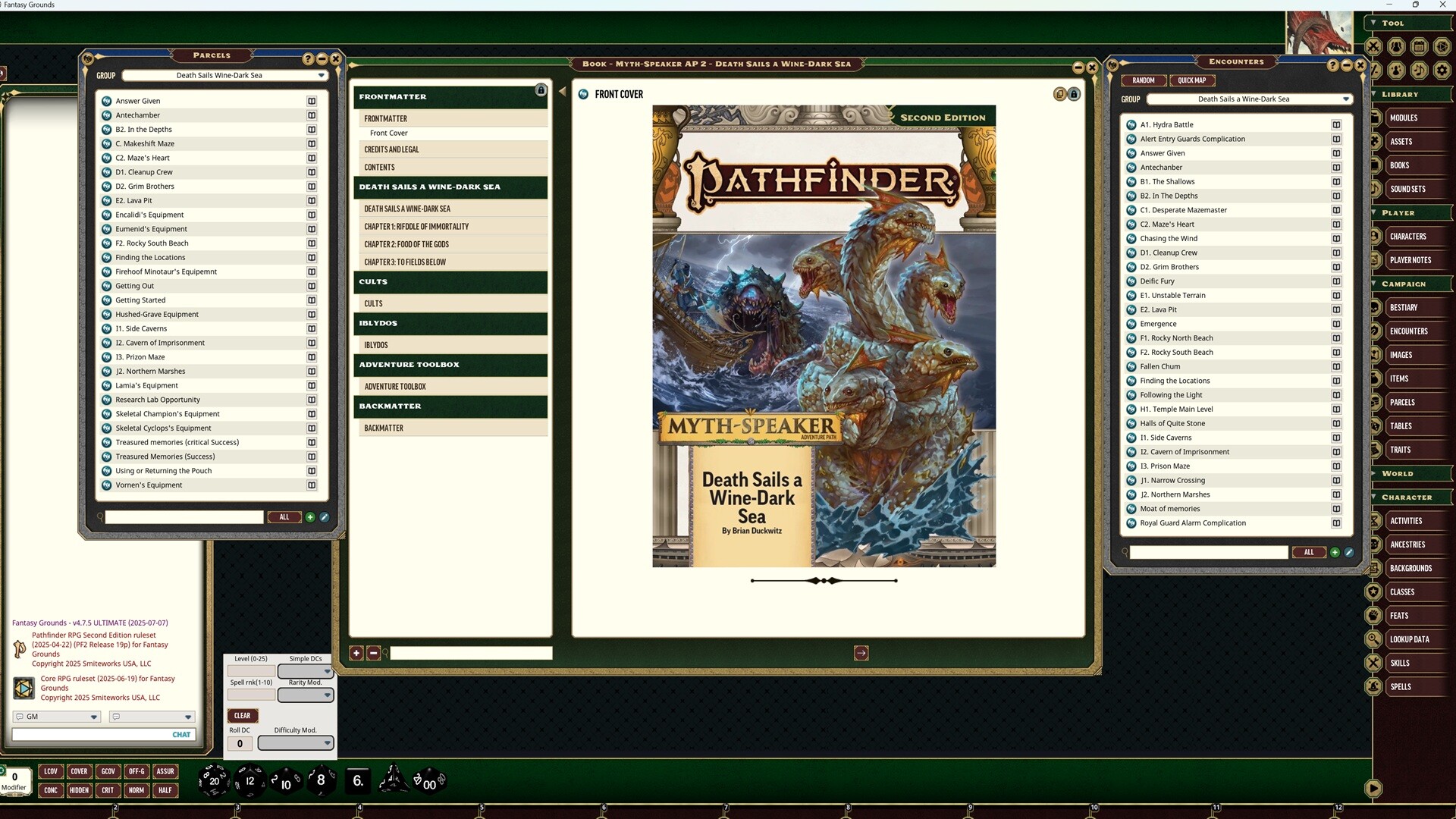Open the Spells sidebar panel

[1401, 686]
